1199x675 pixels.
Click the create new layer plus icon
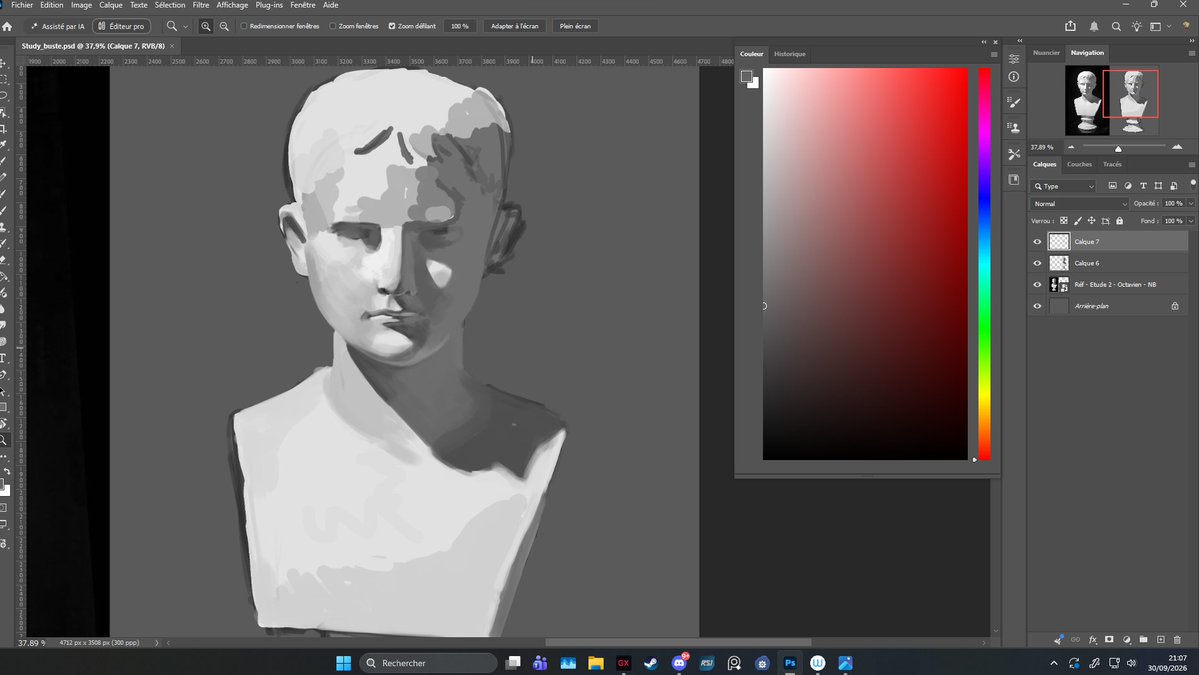(1161, 640)
